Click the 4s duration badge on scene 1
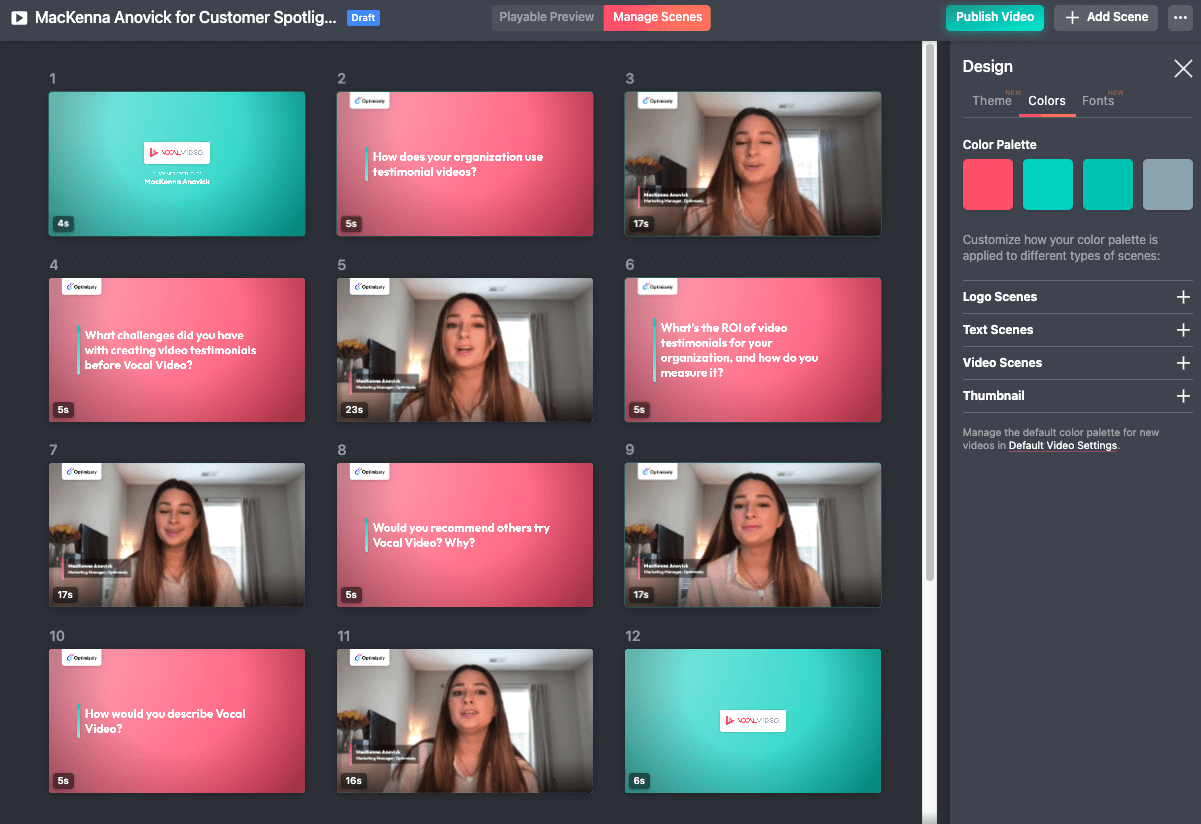This screenshot has height=824, width=1201. [62, 224]
